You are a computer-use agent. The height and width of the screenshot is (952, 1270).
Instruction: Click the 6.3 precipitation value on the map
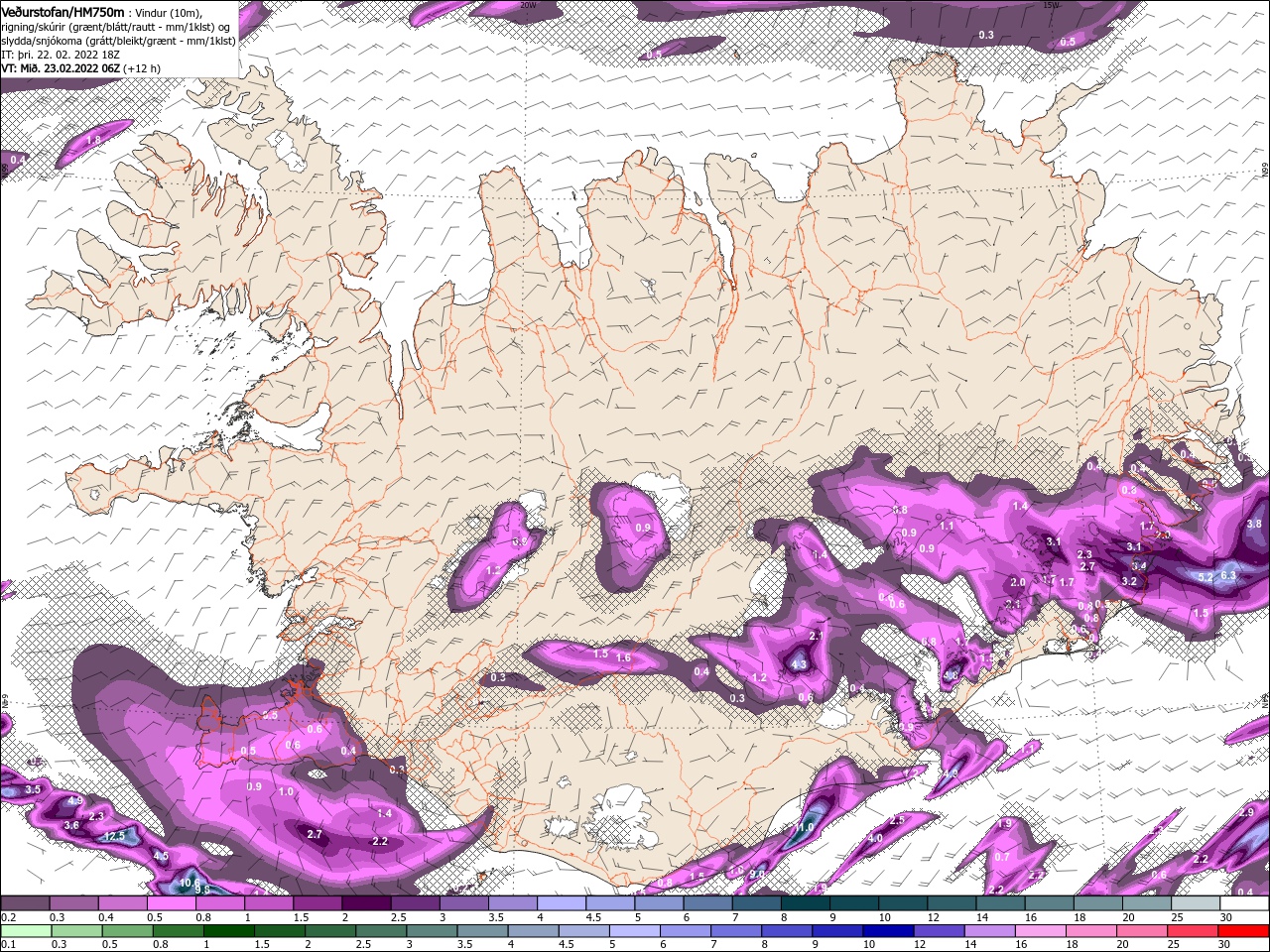coord(1228,575)
